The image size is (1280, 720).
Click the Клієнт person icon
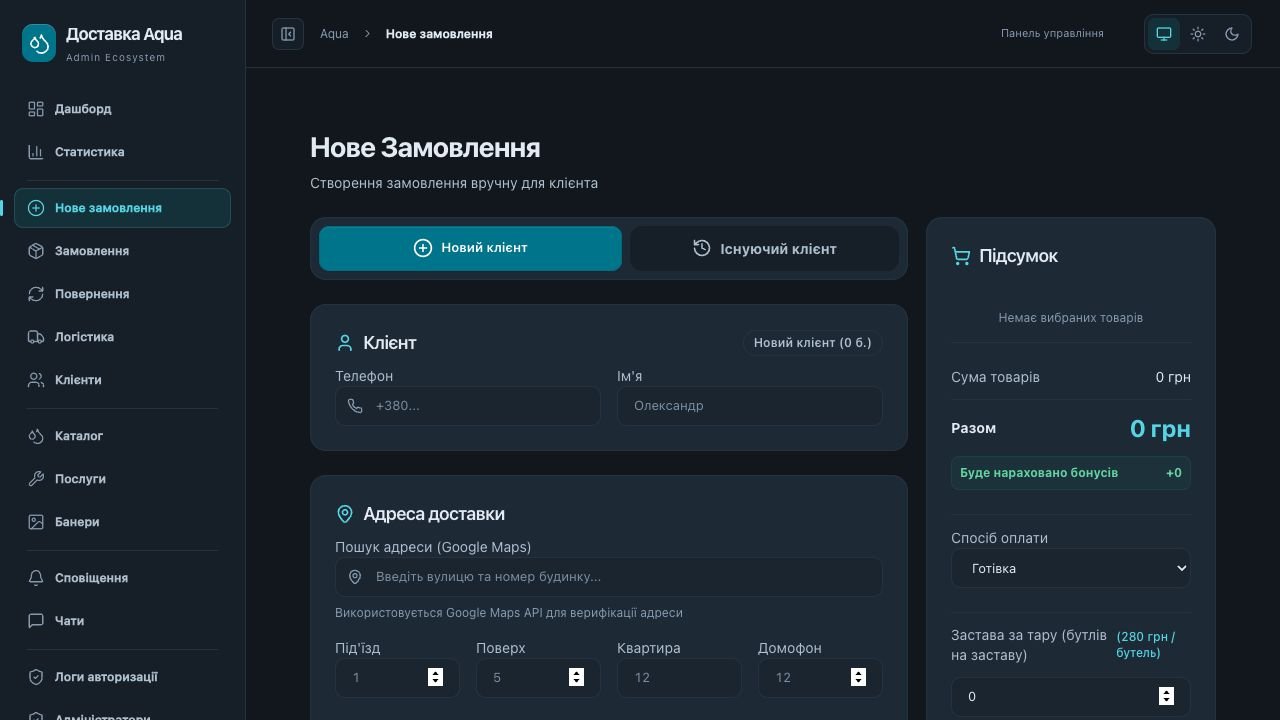pyautogui.click(x=345, y=343)
